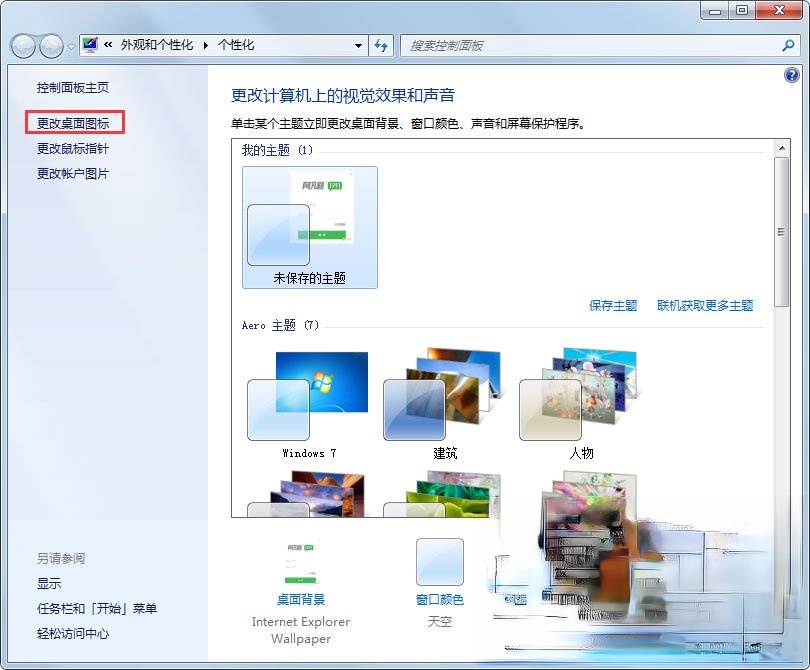
Task: Apply the Windows 7 Aero theme
Action: click(x=310, y=395)
